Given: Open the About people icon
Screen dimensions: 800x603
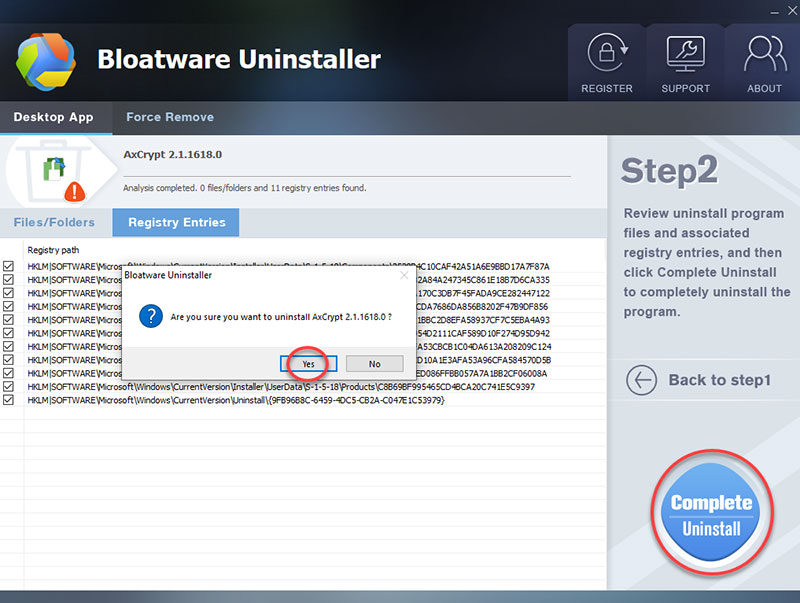Looking at the screenshot, I should [x=764, y=54].
